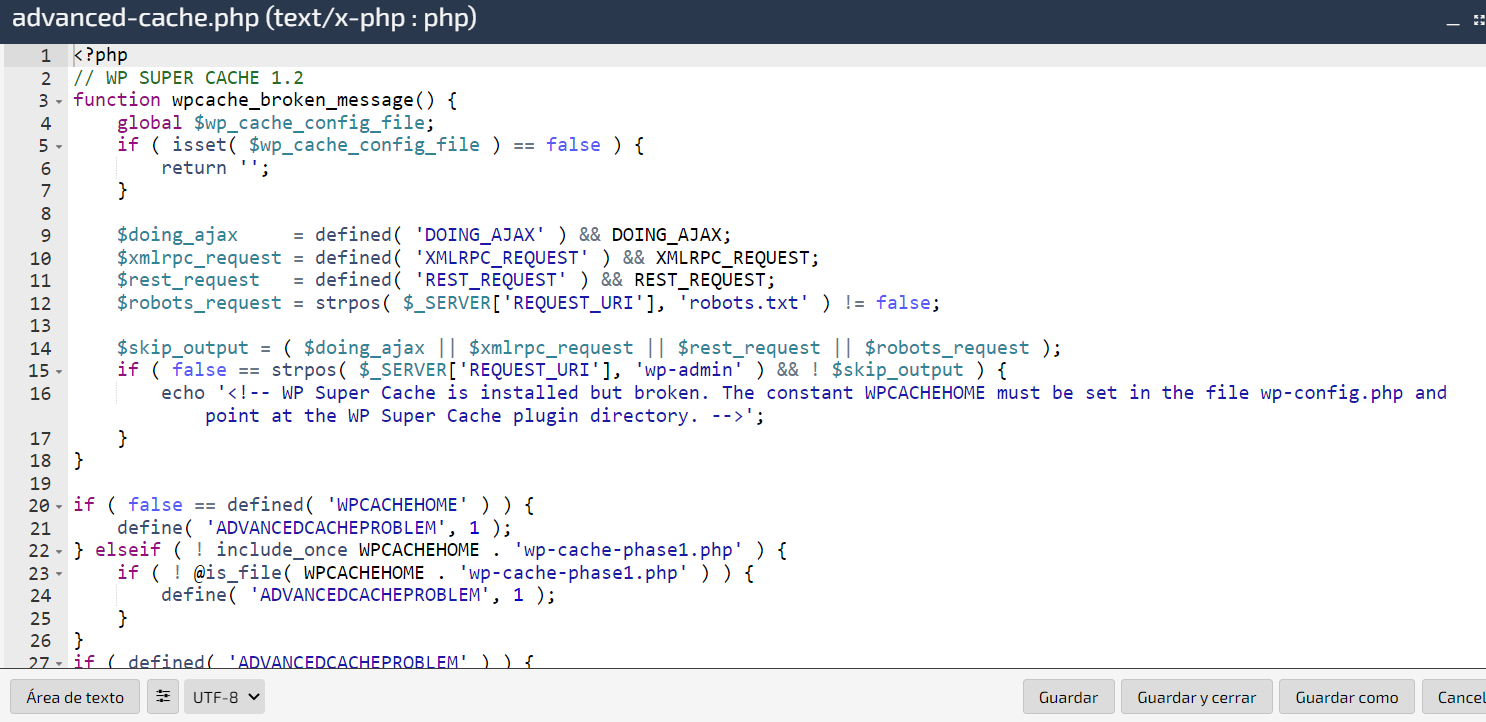
Task: Cancel editing via the Cancel button
Action: click(1459, 697)
